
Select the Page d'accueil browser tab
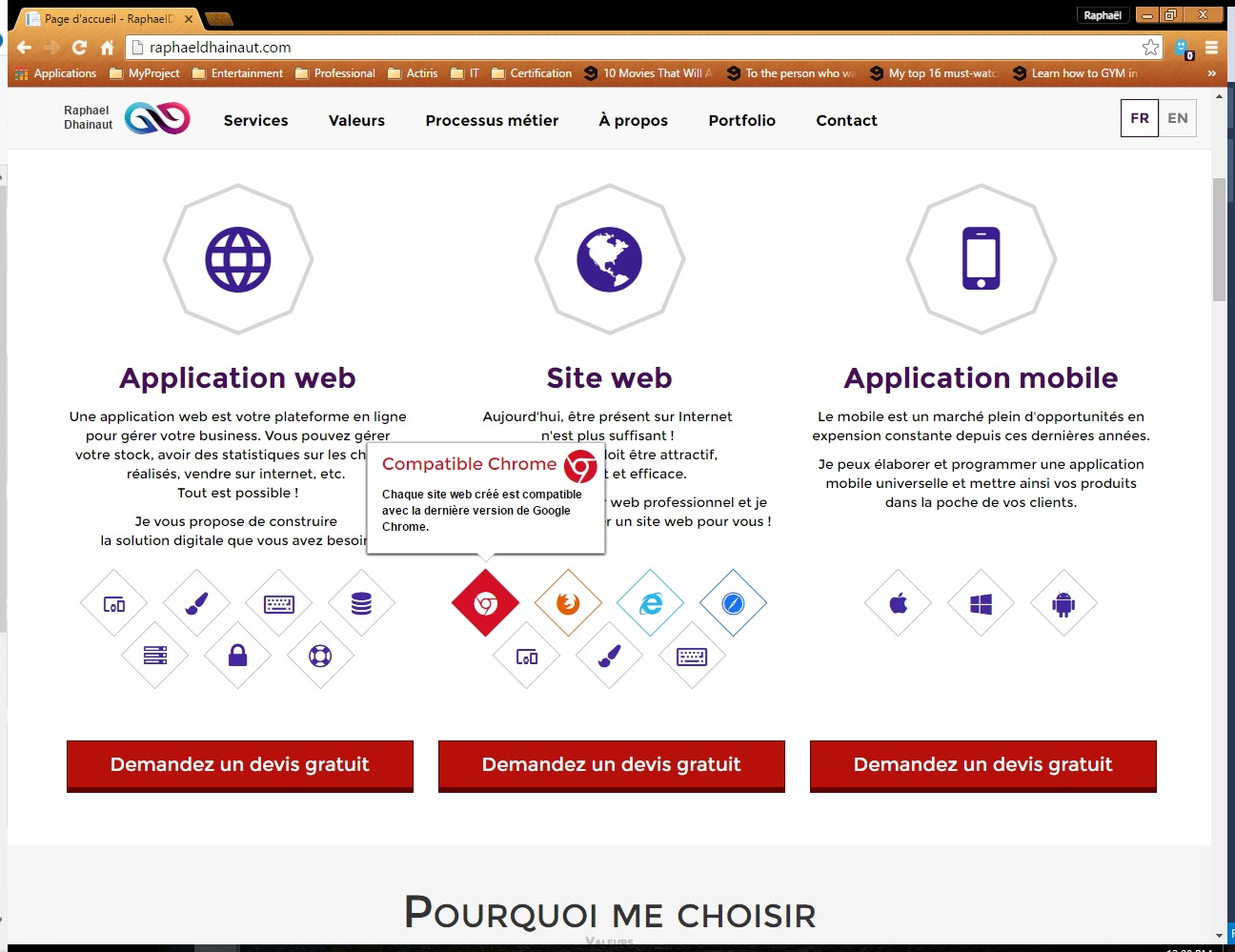point(109,18)
